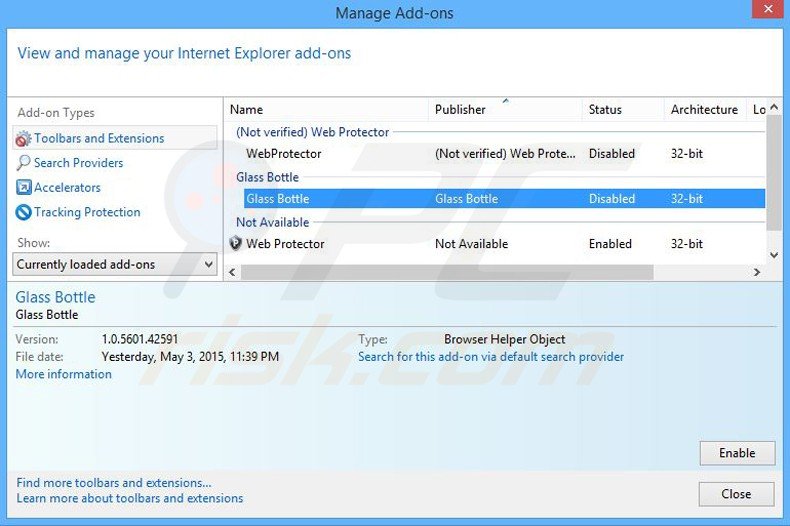Click the horizontal scrollbar thumb

pyautogui.click(x=447, y=272)
